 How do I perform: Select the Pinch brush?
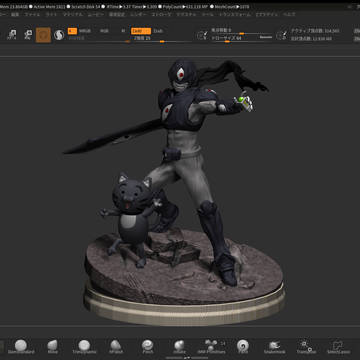(x=147, y=347)
